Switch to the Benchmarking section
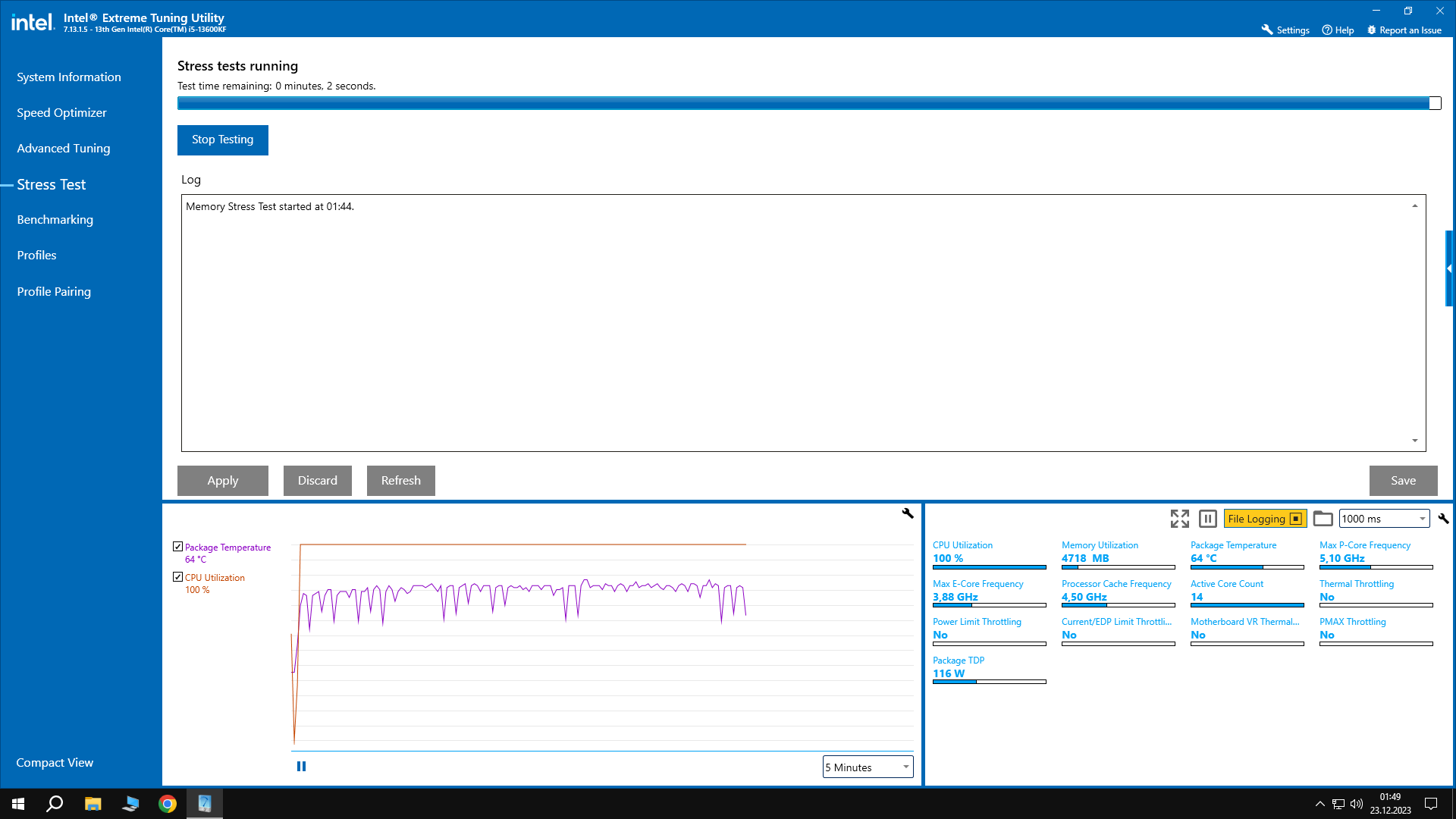Screen dimensions: 1456x819 (55, 220)
